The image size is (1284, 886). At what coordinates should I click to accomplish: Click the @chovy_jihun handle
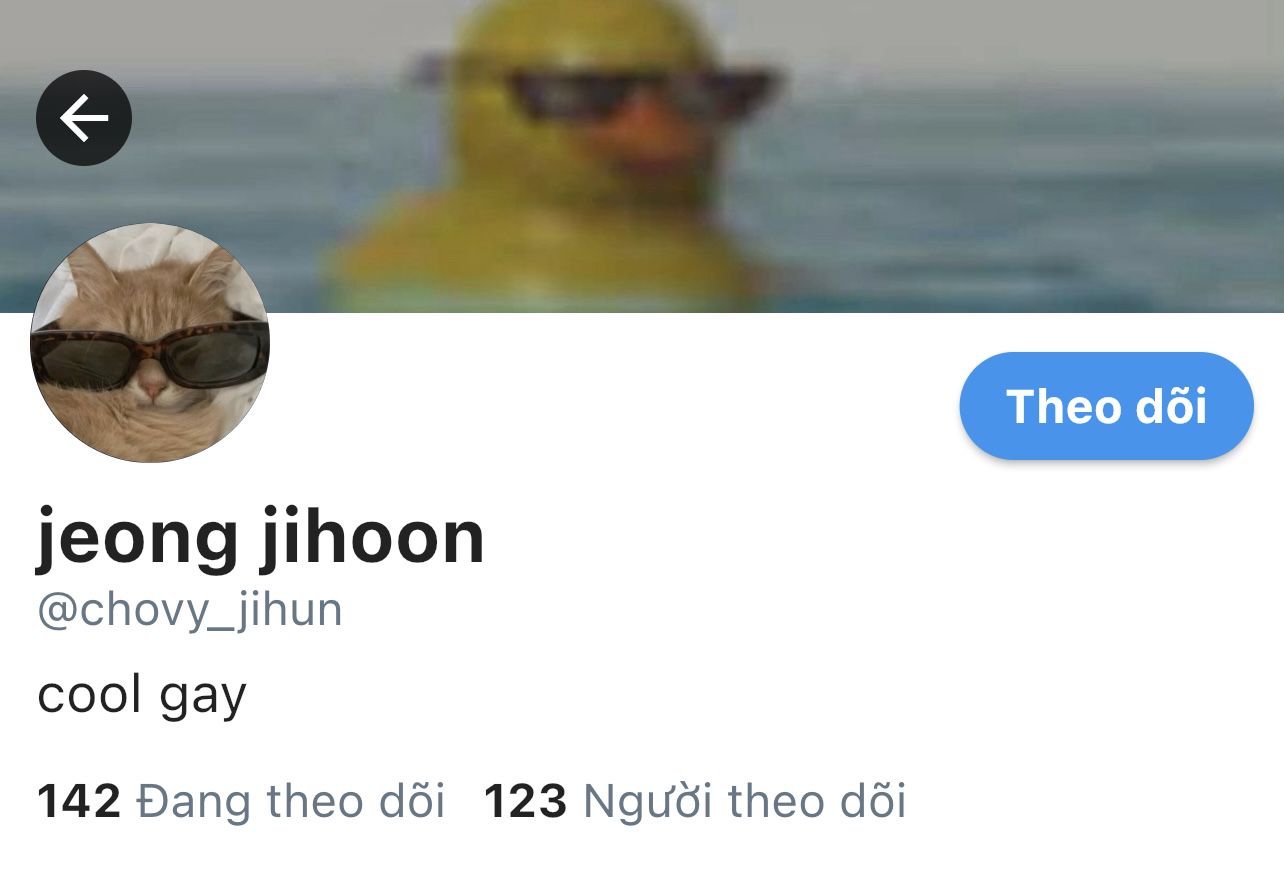190,610
